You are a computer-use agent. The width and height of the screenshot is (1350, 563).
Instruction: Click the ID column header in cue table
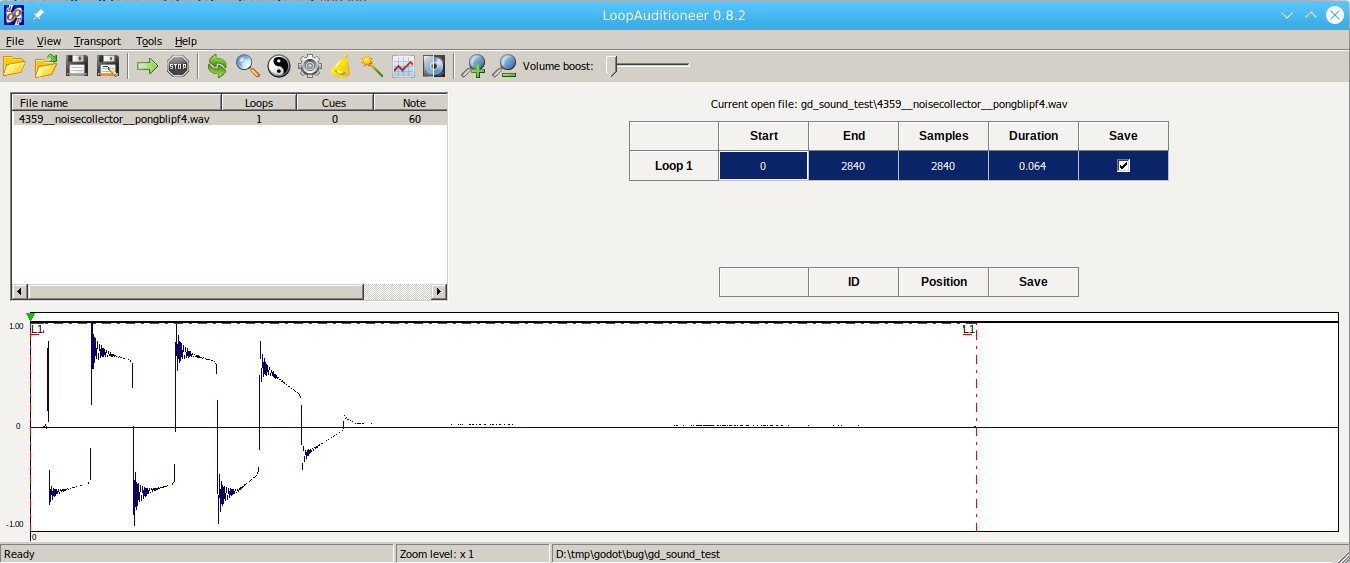853,282
